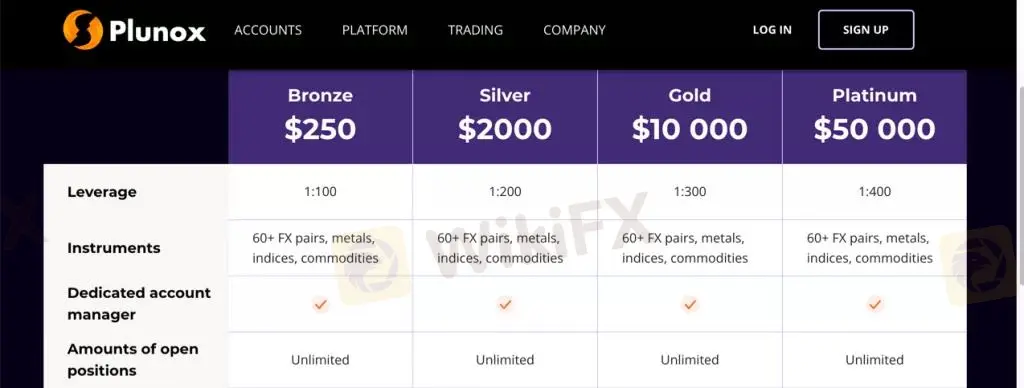Select the Platinum $50 000 plan header

click(874, 117)
